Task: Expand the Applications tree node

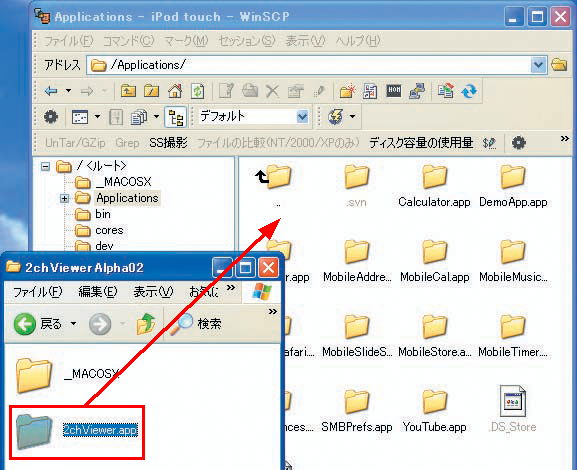Action: 64,198
